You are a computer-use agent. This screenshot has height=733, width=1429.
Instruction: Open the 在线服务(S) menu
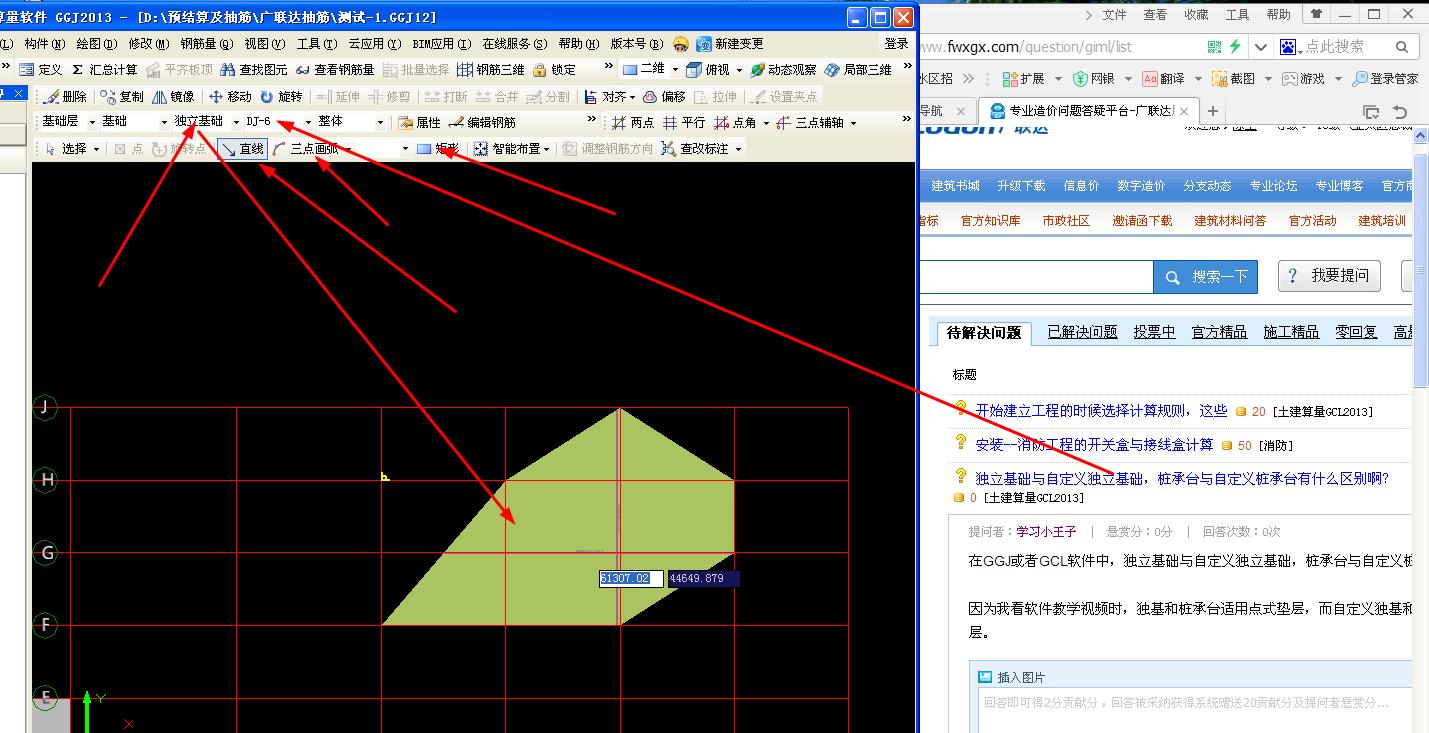(514, 44)
